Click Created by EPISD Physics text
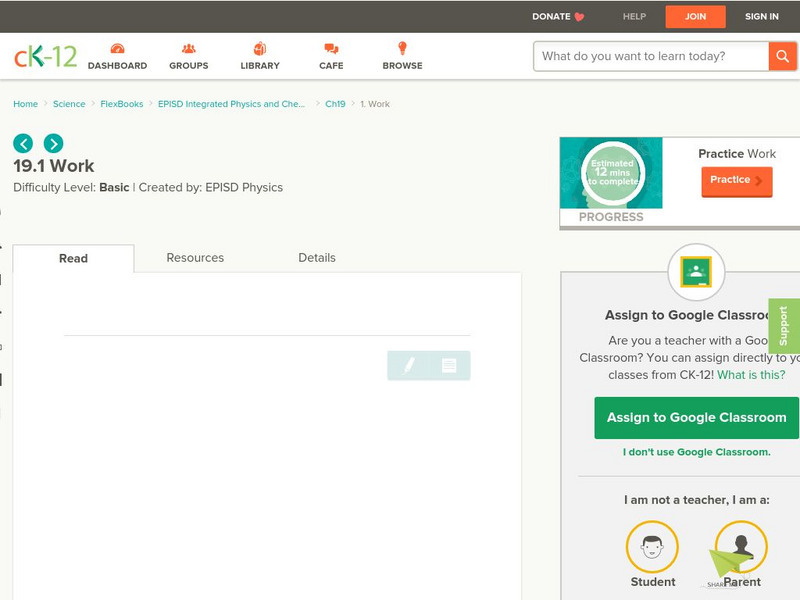Viewport: 800px width, 600px height. click(x=211, y=187)
